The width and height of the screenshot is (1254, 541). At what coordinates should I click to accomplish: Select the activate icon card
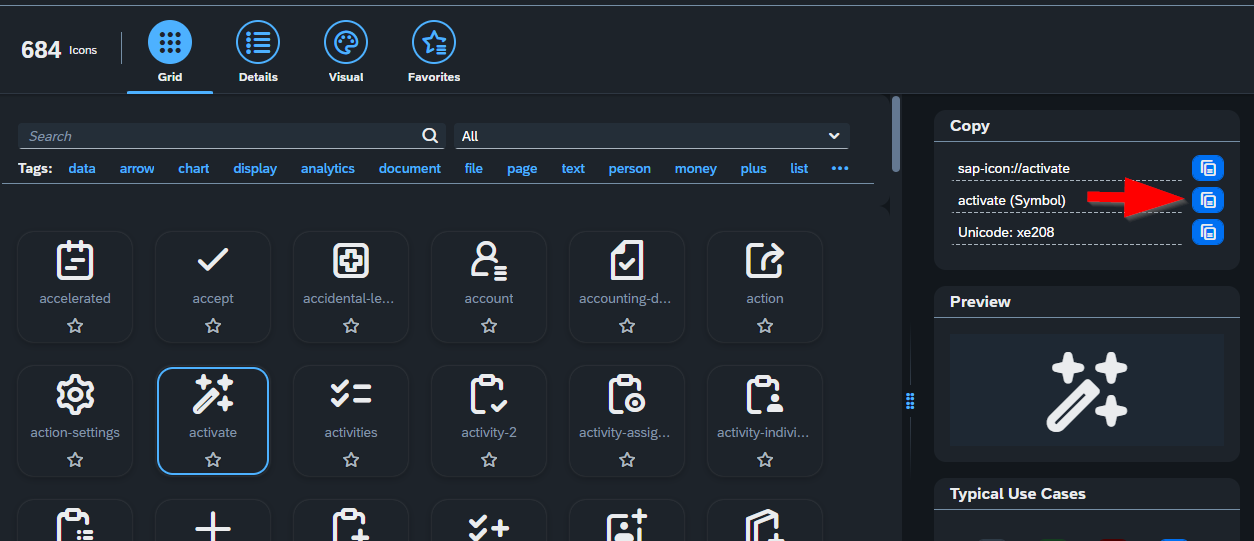pos(213,421)
